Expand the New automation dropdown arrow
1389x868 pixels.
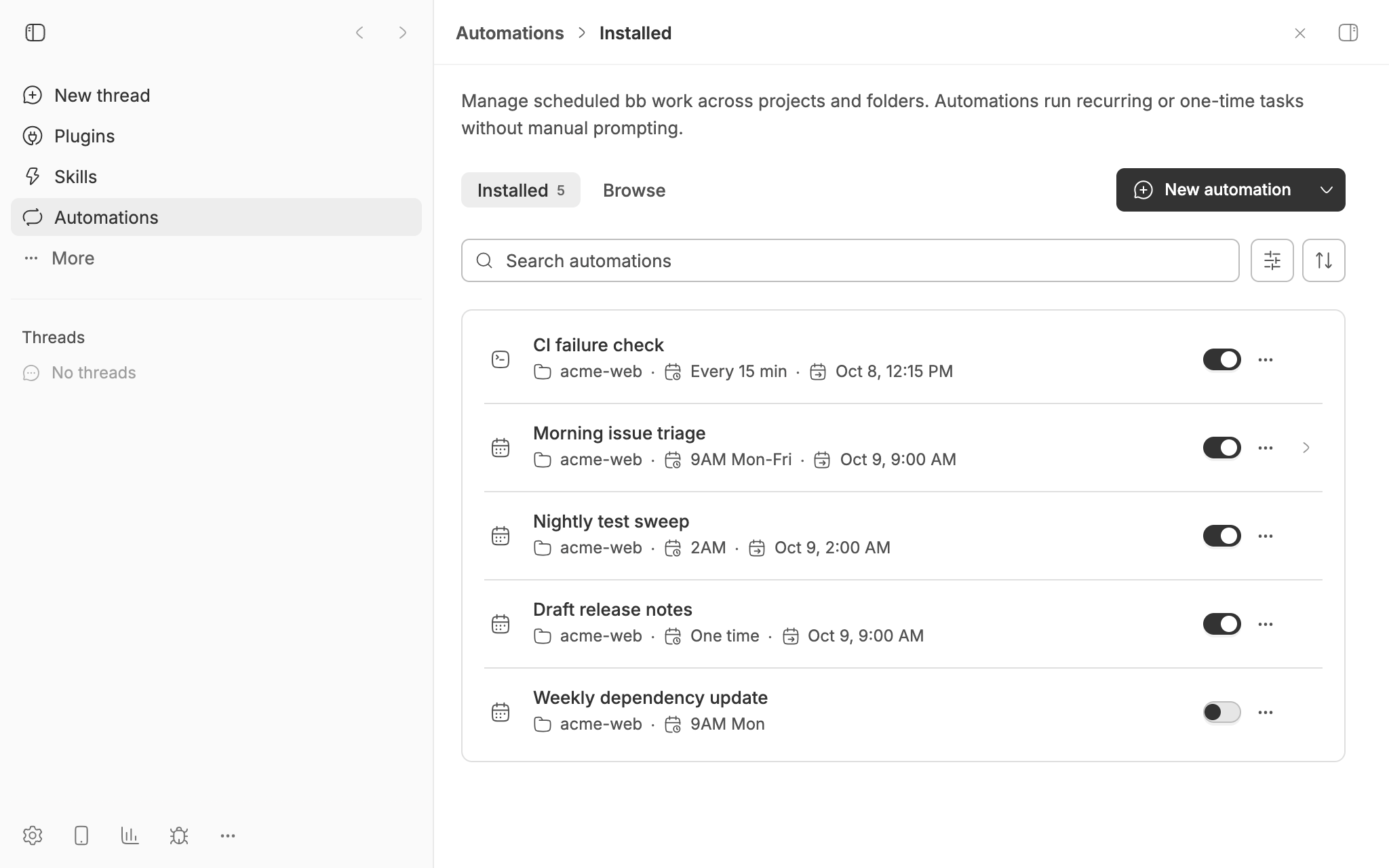tap(1327, 190)
